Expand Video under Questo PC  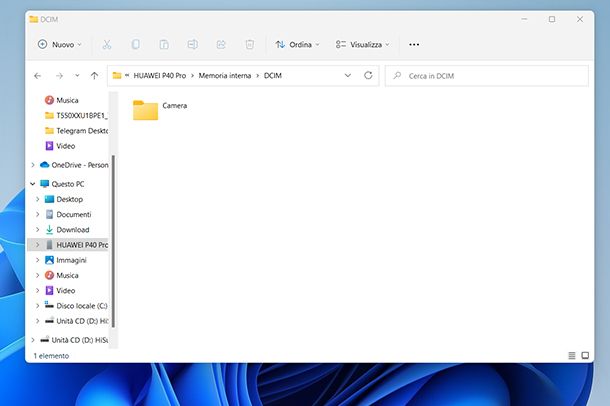pyautogui.click(x=38, y=290)
